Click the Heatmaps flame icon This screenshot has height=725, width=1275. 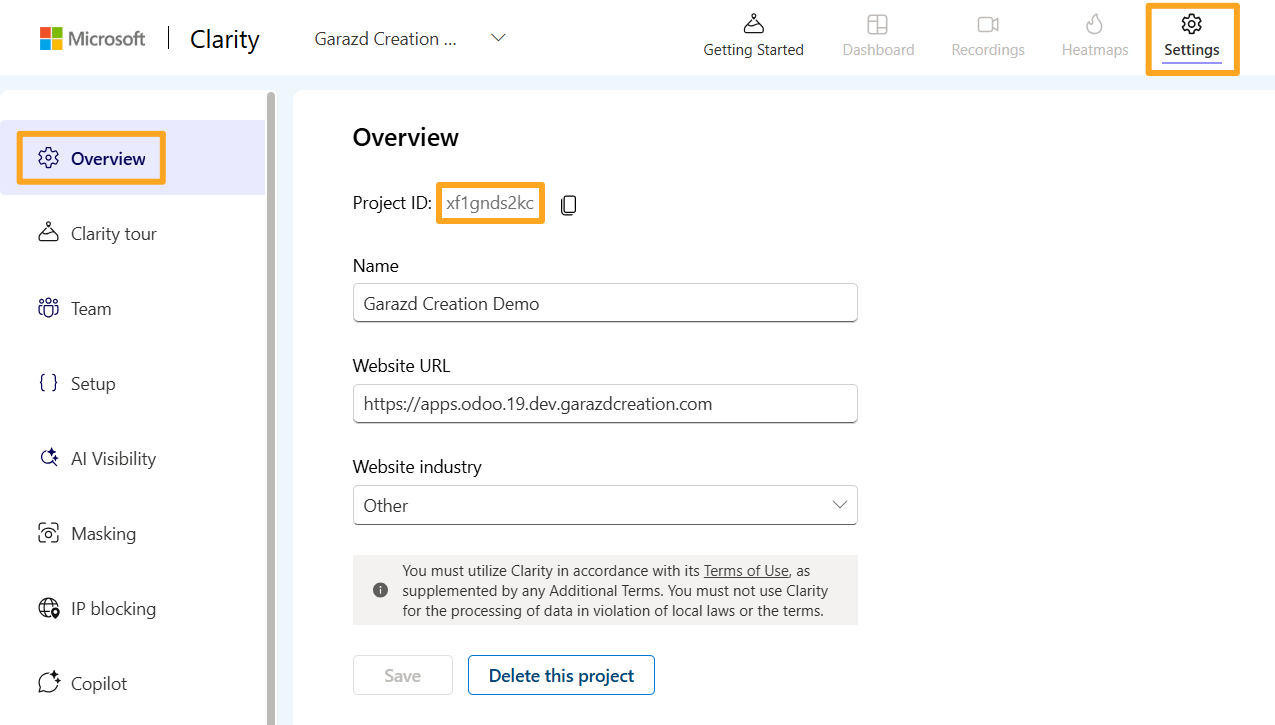pyautogui.click(x=1095, y=24)
